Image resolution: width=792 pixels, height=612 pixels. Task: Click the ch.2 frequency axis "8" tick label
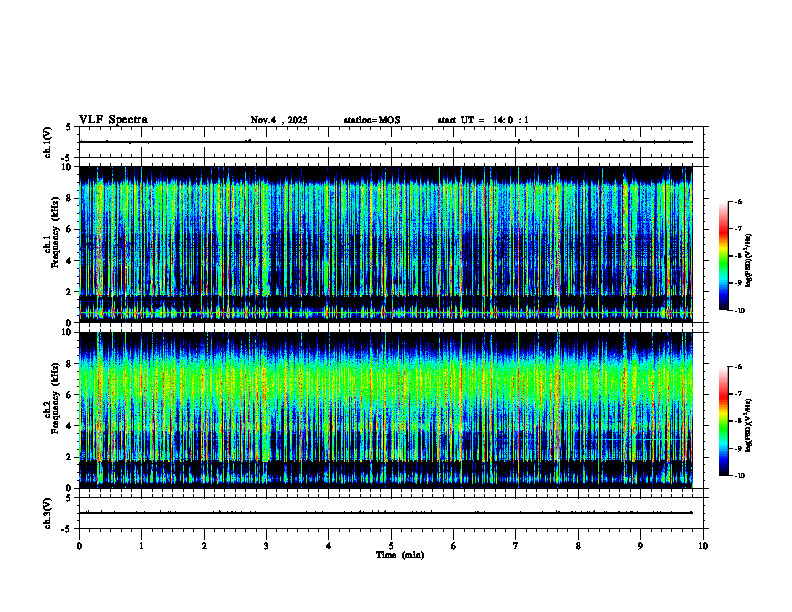(x=69, y=364)
